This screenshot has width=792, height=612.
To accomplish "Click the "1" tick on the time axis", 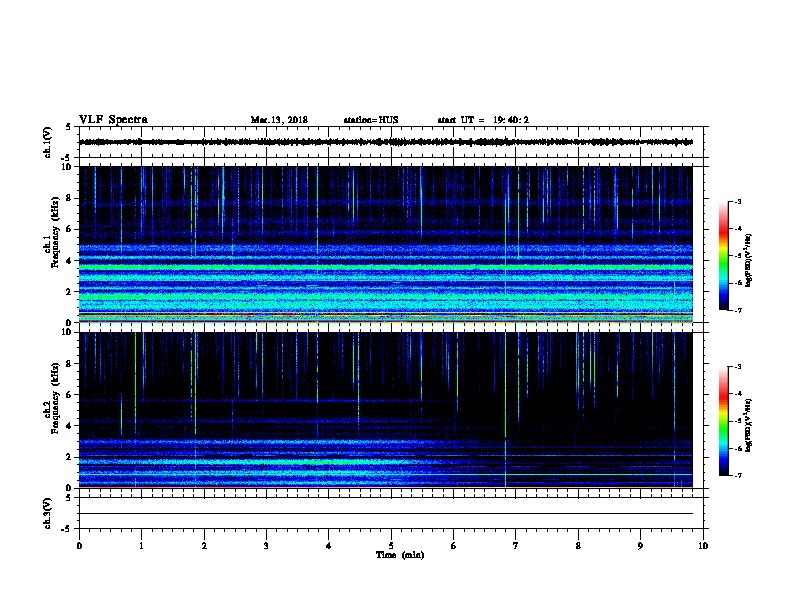I will (141, 546).
